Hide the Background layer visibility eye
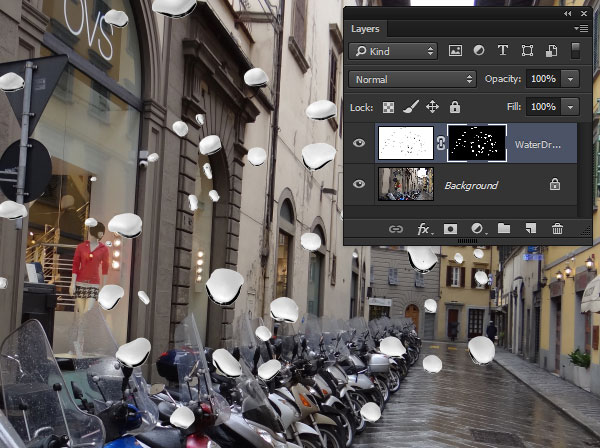The image size is (600, 448). 359,185
